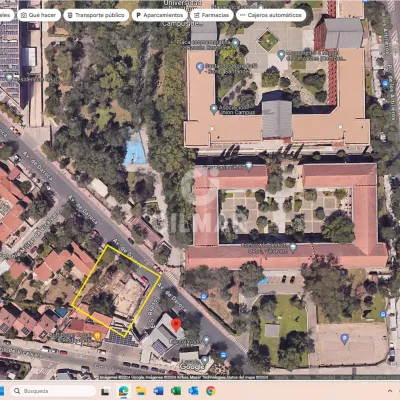Filter map by Transporte público
Screen dimensions: 400x400
tap(96, 15)
